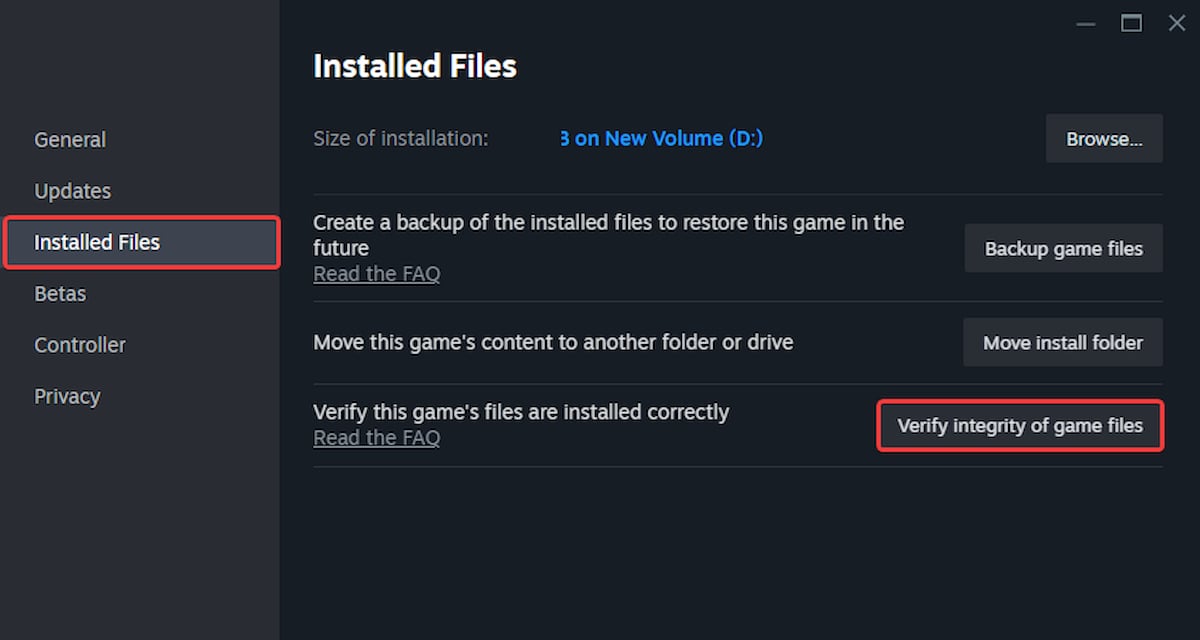Open Read the FAQ link about verifying files
Screen dimensions: 1200x640
pos(376,438)
